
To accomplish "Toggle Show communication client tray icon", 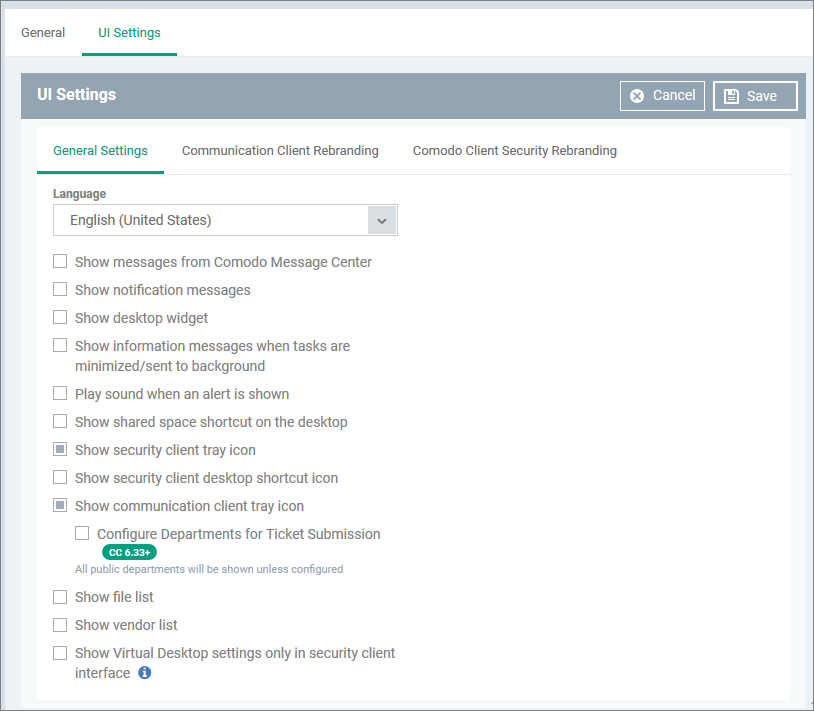I will (x=60, y=505).
